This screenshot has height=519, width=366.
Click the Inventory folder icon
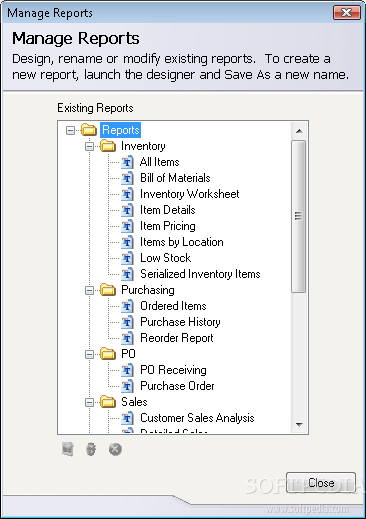click(108, 146)
